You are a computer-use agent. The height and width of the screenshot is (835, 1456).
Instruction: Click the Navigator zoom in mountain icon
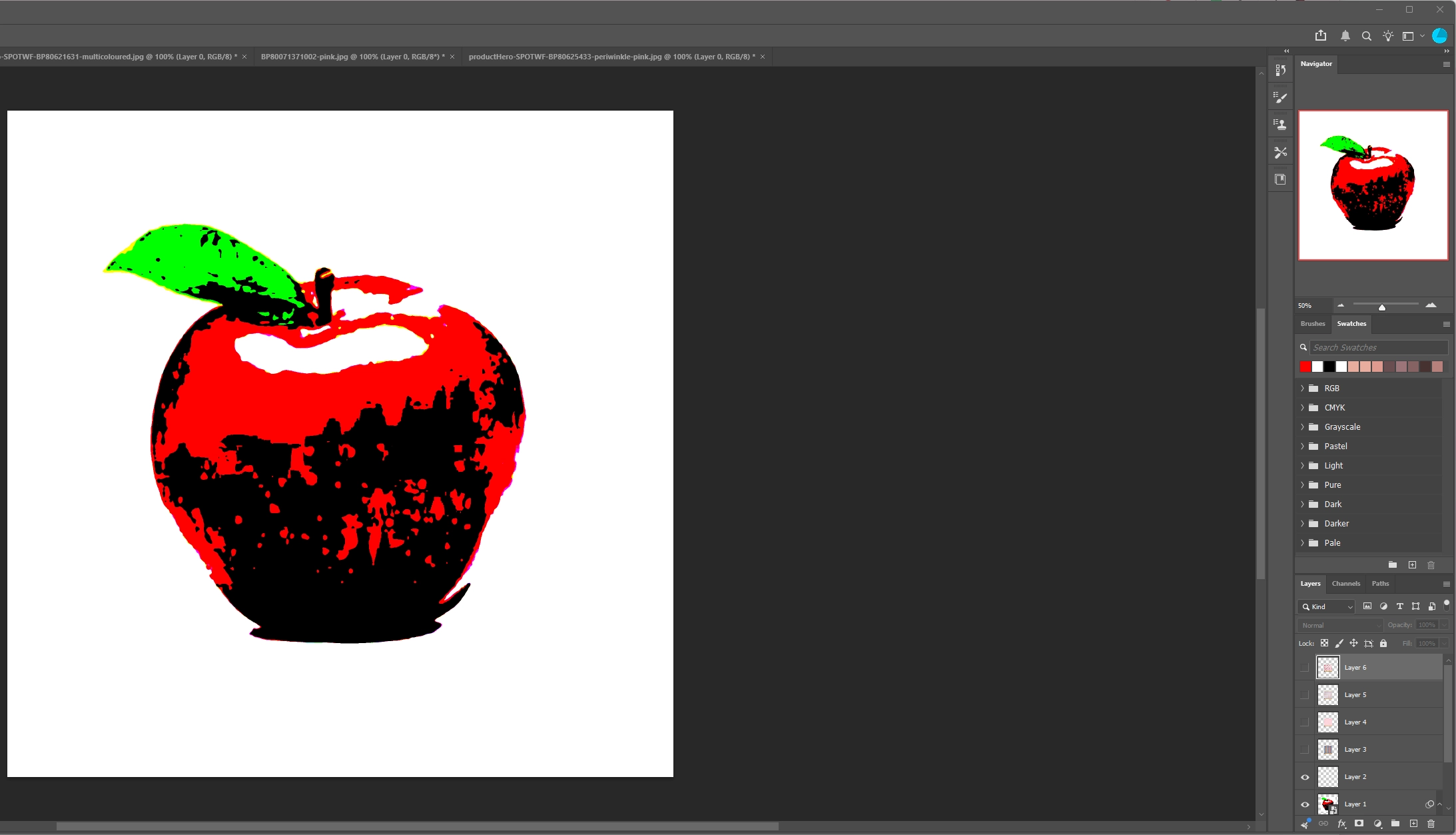click(x=1431, y=305)
